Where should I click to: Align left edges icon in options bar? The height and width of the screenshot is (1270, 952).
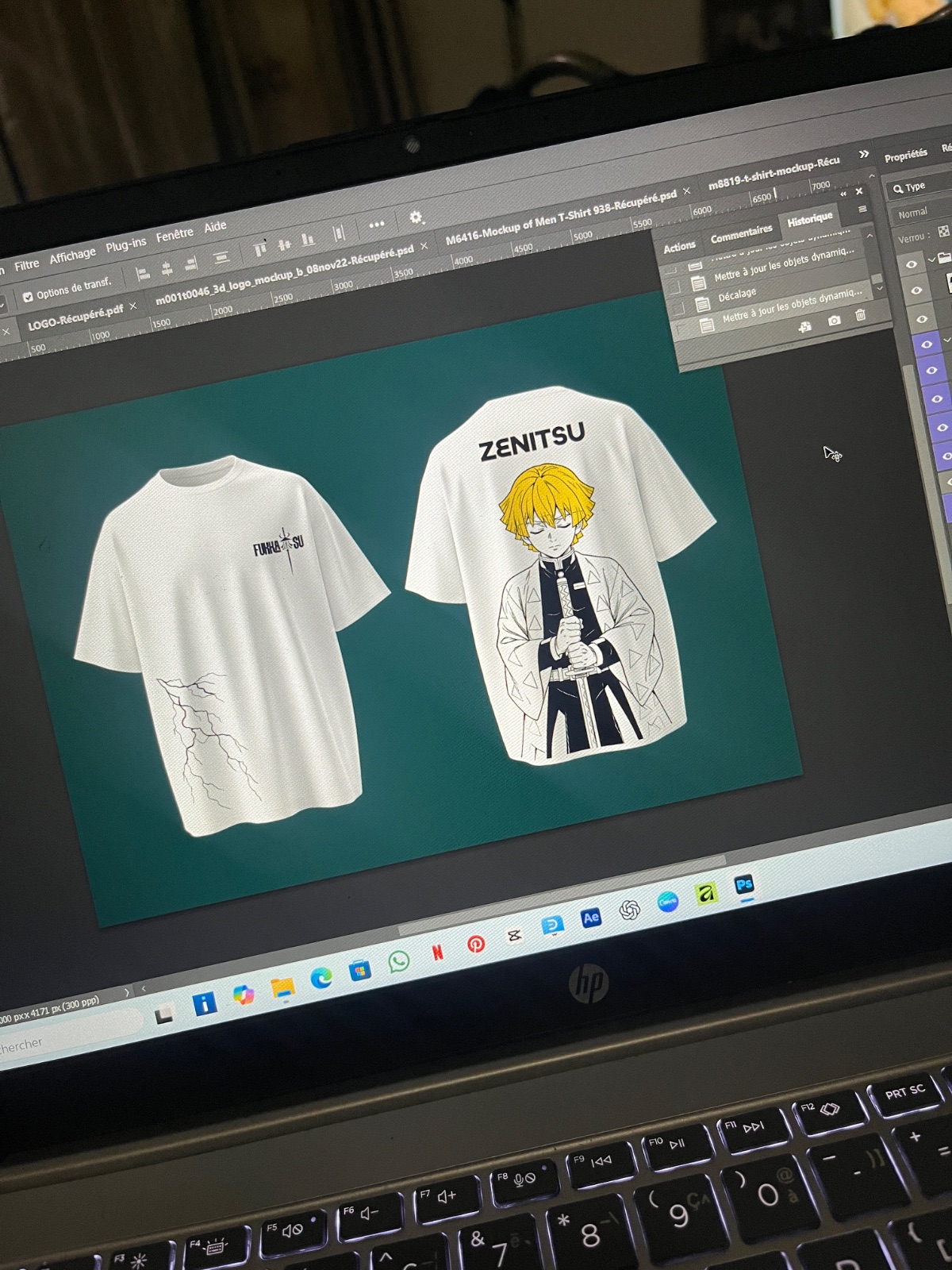(x=143, y=275)
